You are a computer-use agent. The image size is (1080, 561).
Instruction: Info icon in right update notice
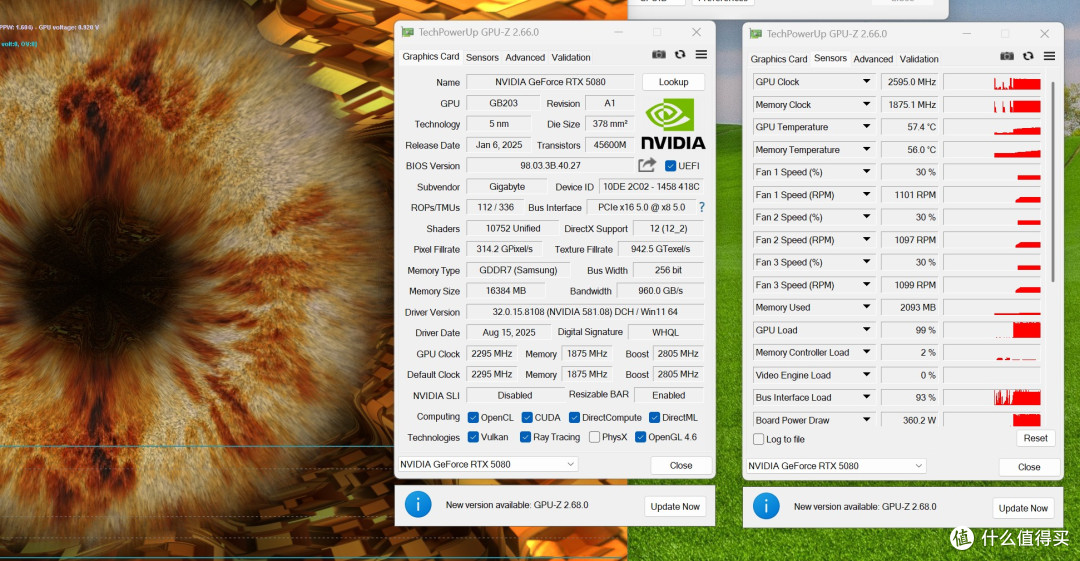pos(766,506)
